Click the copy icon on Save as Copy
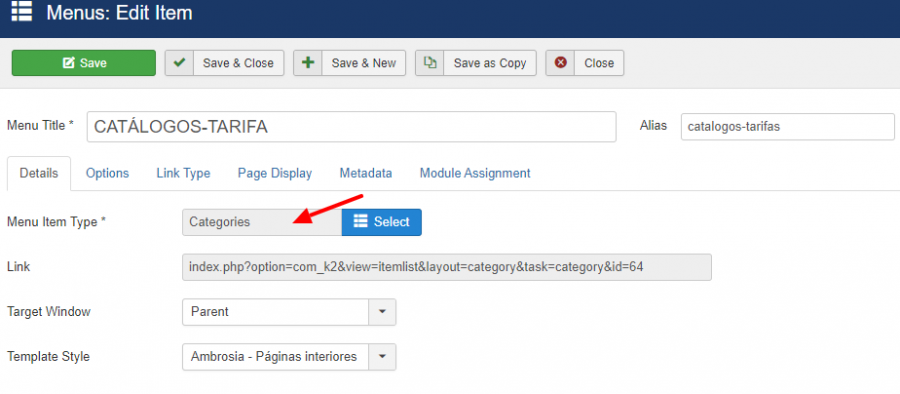Screen dimensions: 900x394 tap(429, 63)
